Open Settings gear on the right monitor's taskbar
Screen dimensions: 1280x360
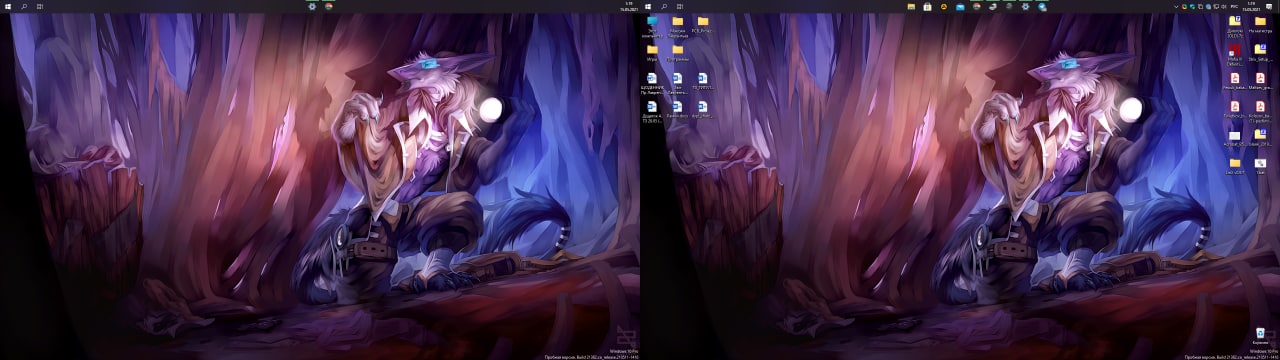tap(1025, 6)
